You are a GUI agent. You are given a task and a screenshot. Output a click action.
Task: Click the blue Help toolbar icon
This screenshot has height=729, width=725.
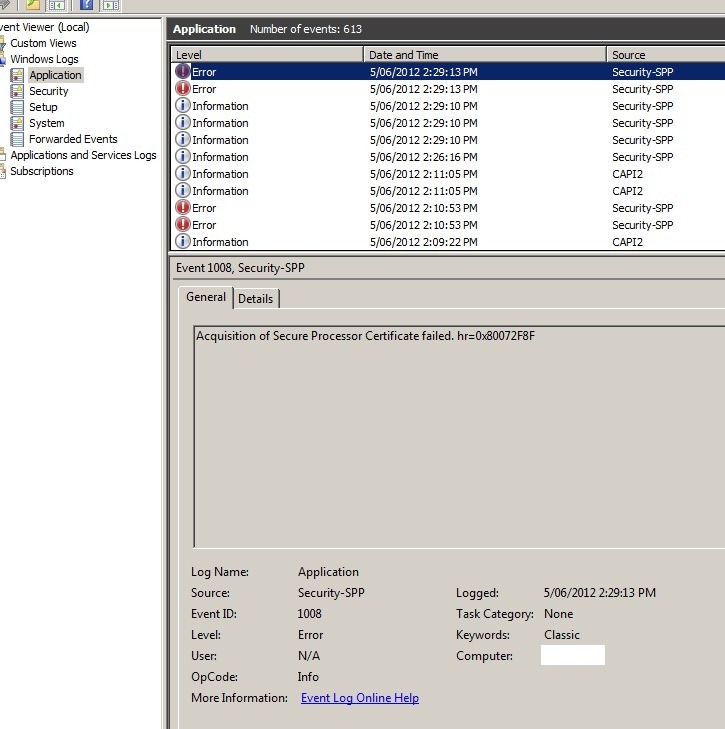tap(85, 5)
